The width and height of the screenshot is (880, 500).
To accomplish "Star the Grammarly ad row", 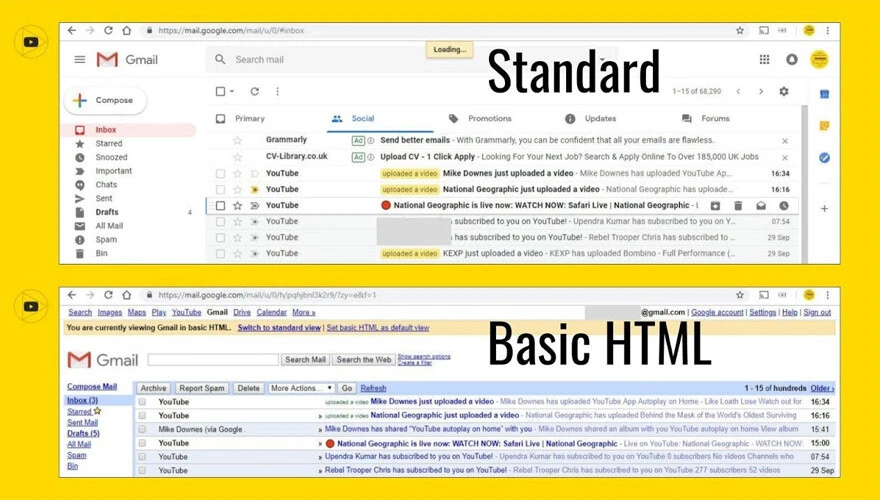I will pos(237,141).
